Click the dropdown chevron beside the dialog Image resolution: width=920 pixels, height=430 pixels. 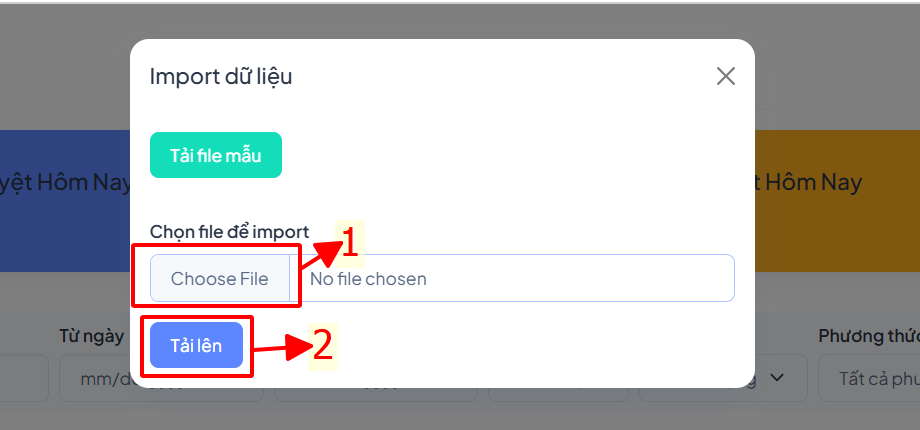coord(776,378)
